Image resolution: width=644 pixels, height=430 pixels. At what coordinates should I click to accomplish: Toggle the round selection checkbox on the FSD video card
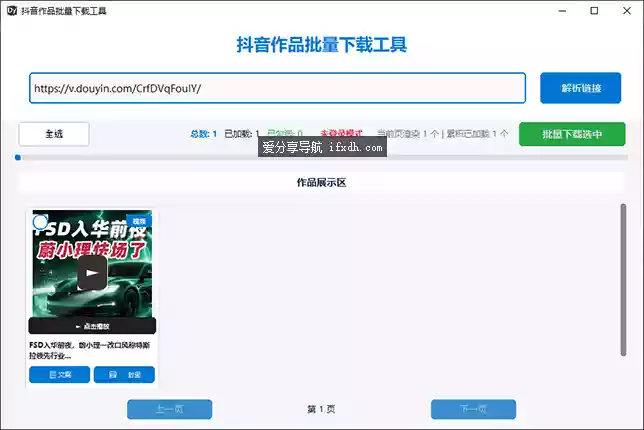pos(40,222)
